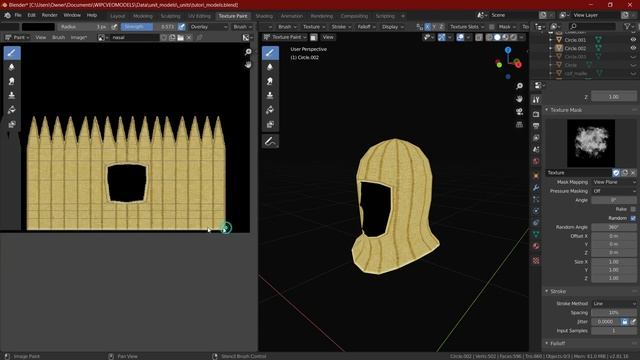Toggle viewport overlays button
640x360 pixels.
tap(460, 37)
